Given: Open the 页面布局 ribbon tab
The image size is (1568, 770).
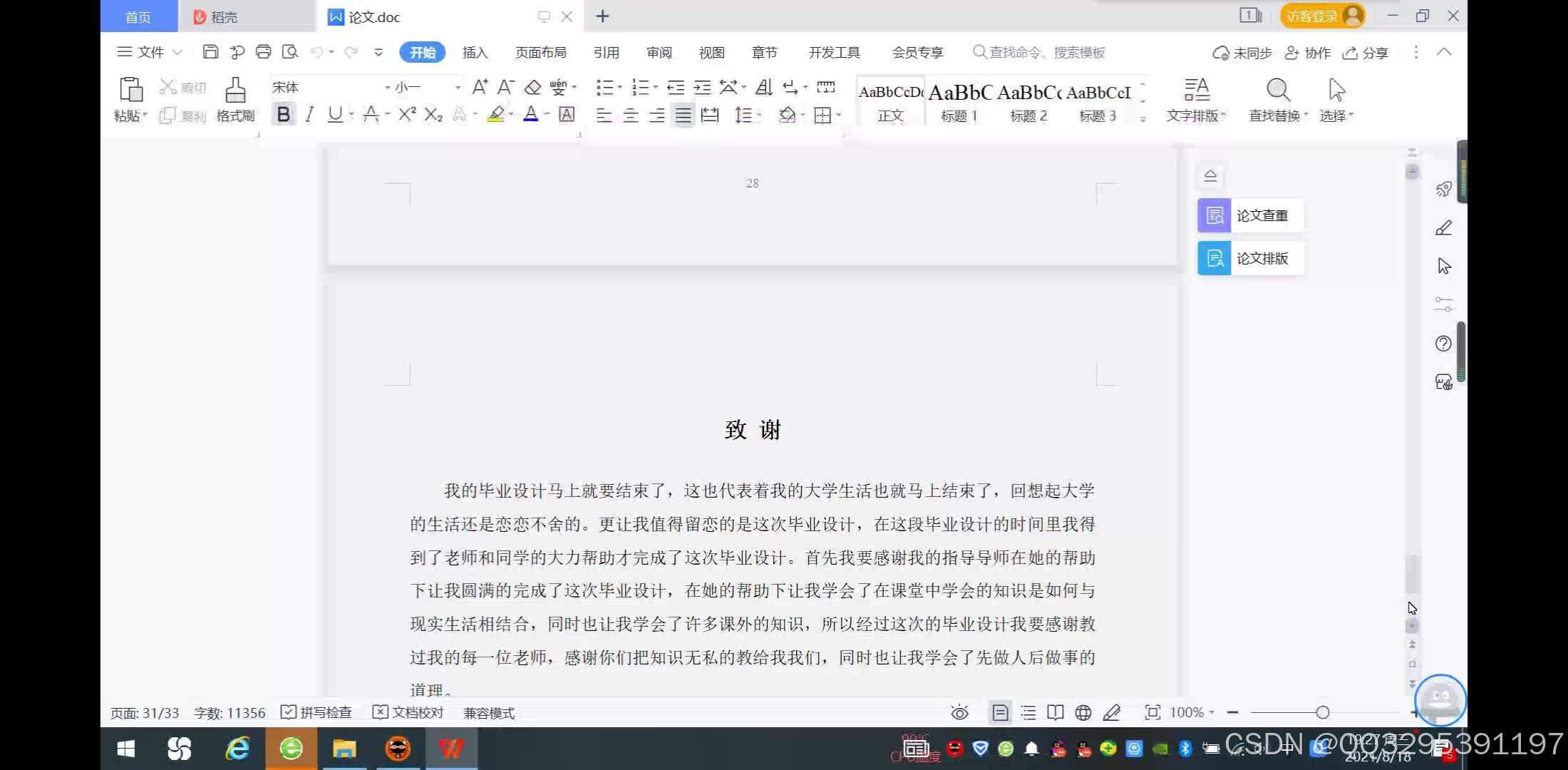Looking at the screenshot, I should pos(541,52).
